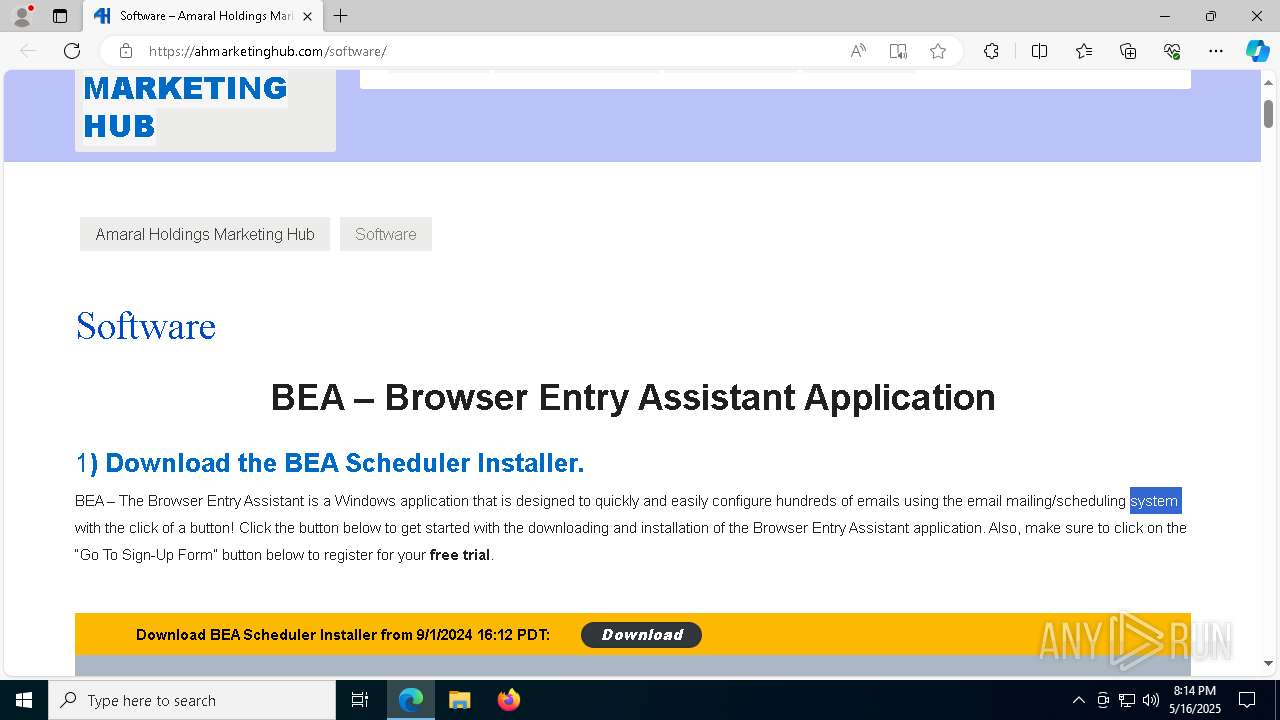This screenshot has height=720, width=1280.
Task: Open a new tab with plus button
Action: (341, 16)
